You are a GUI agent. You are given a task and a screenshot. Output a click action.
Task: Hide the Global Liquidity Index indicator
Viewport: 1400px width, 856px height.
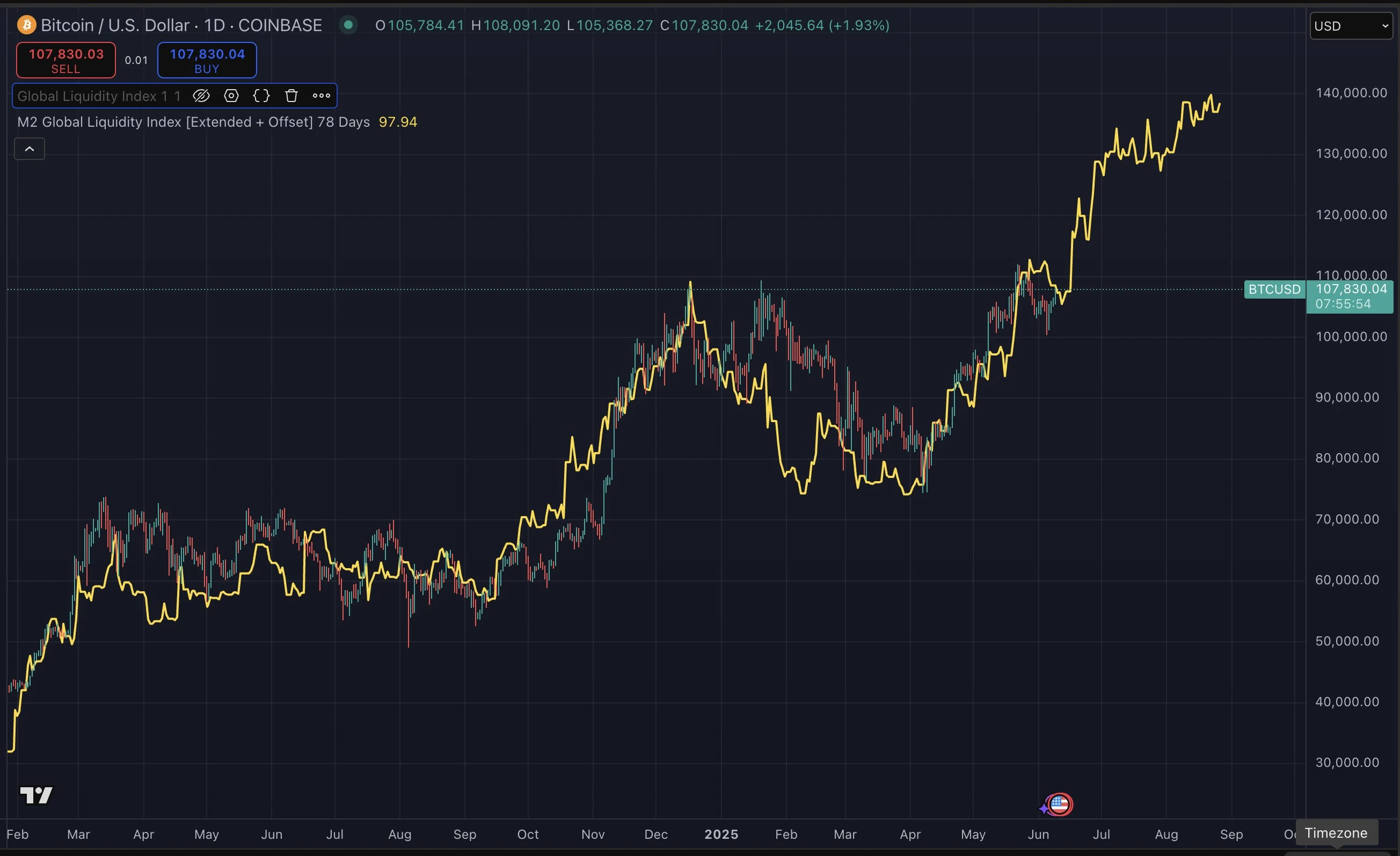point(202,96)
